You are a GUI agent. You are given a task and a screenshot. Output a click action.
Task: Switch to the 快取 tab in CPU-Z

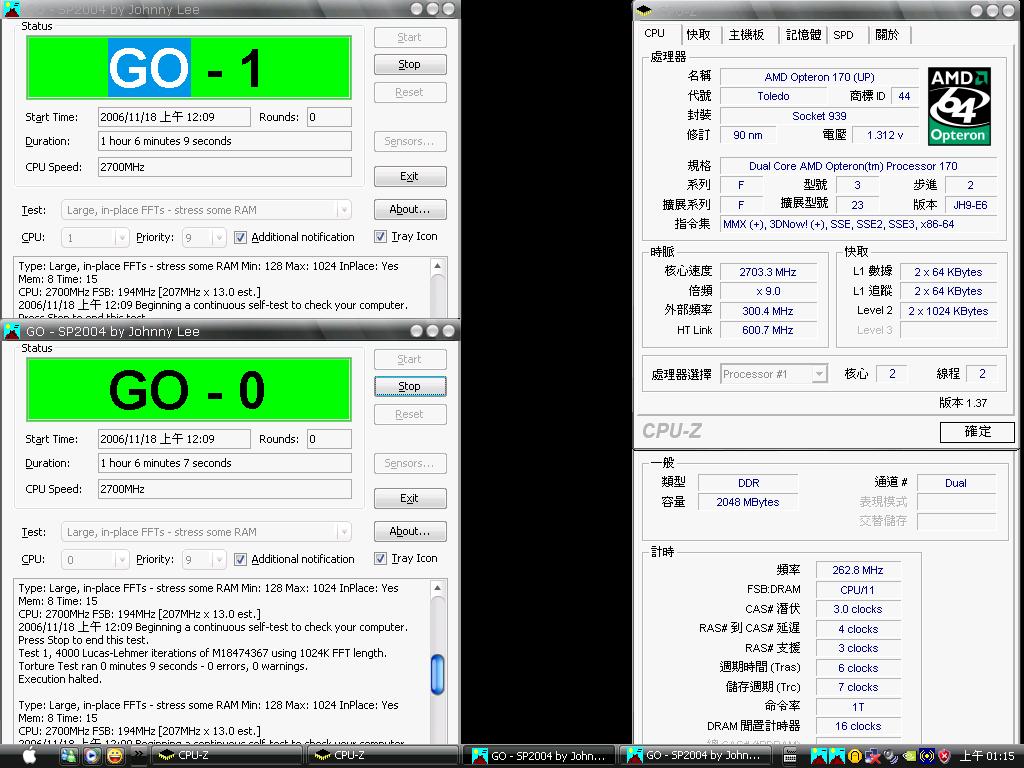point(698,35)
